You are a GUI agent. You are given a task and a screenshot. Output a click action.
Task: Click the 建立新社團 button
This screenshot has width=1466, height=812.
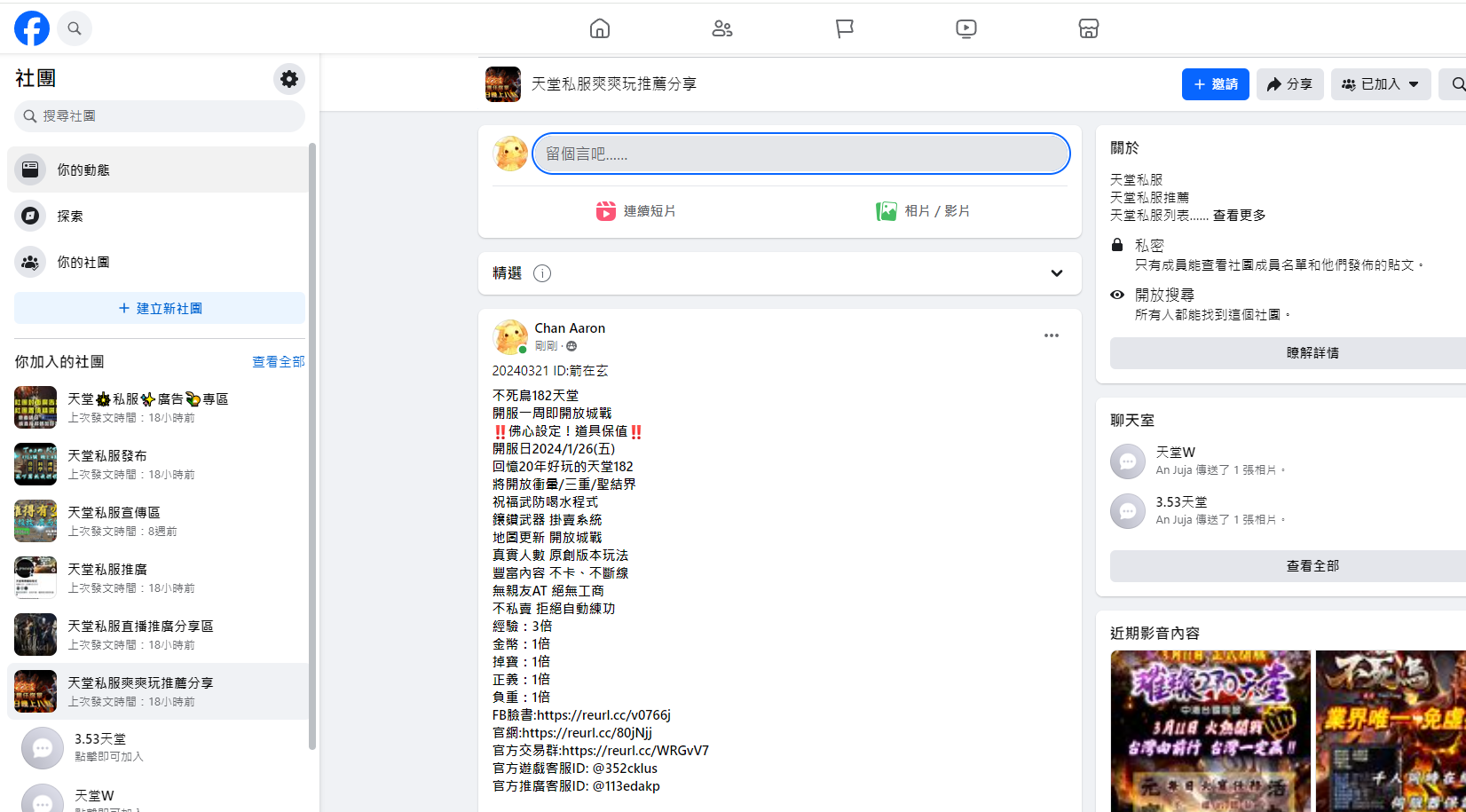point(160,308)
